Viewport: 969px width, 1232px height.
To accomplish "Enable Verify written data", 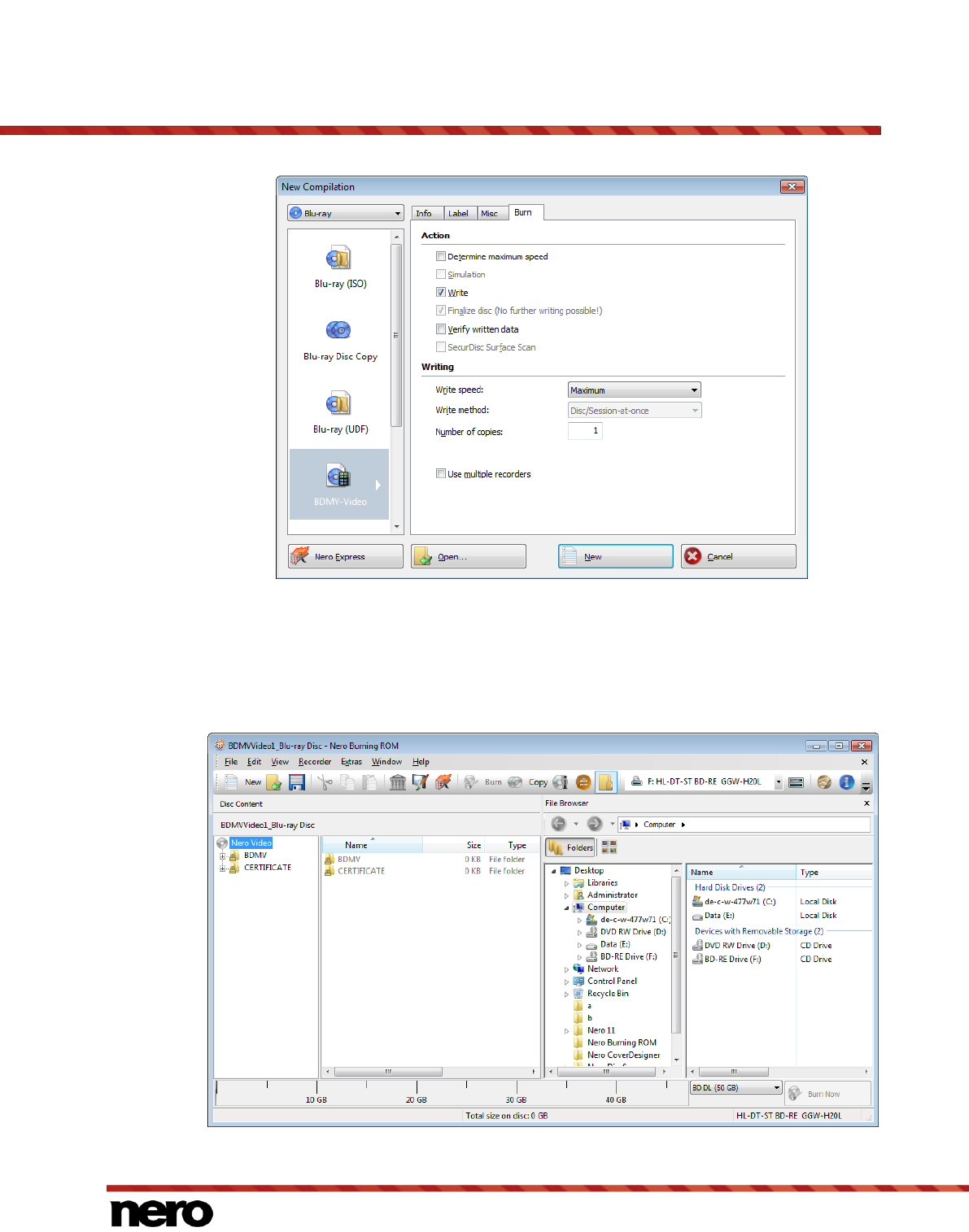I will coord(441,329).
